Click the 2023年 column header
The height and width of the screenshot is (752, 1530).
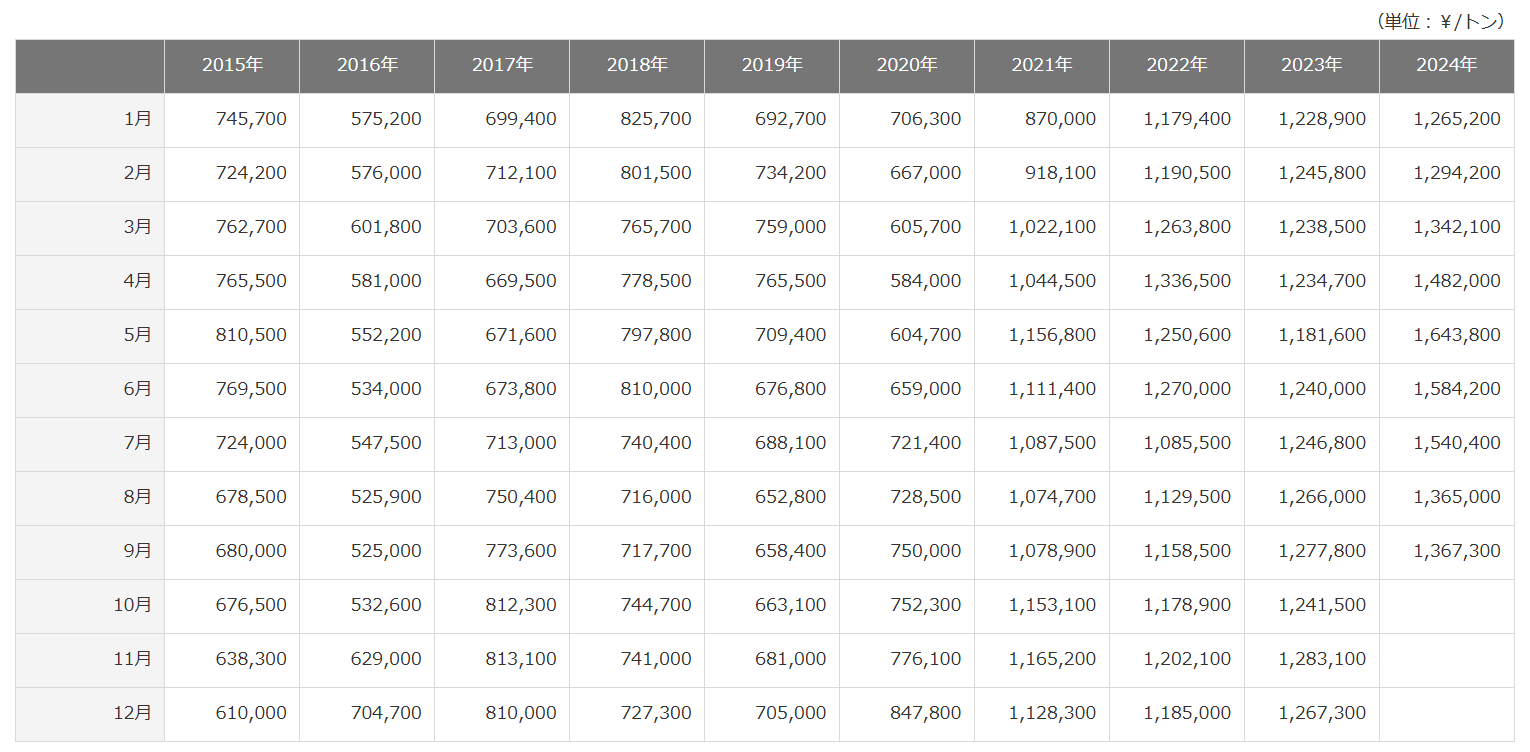pos(1312,66)
